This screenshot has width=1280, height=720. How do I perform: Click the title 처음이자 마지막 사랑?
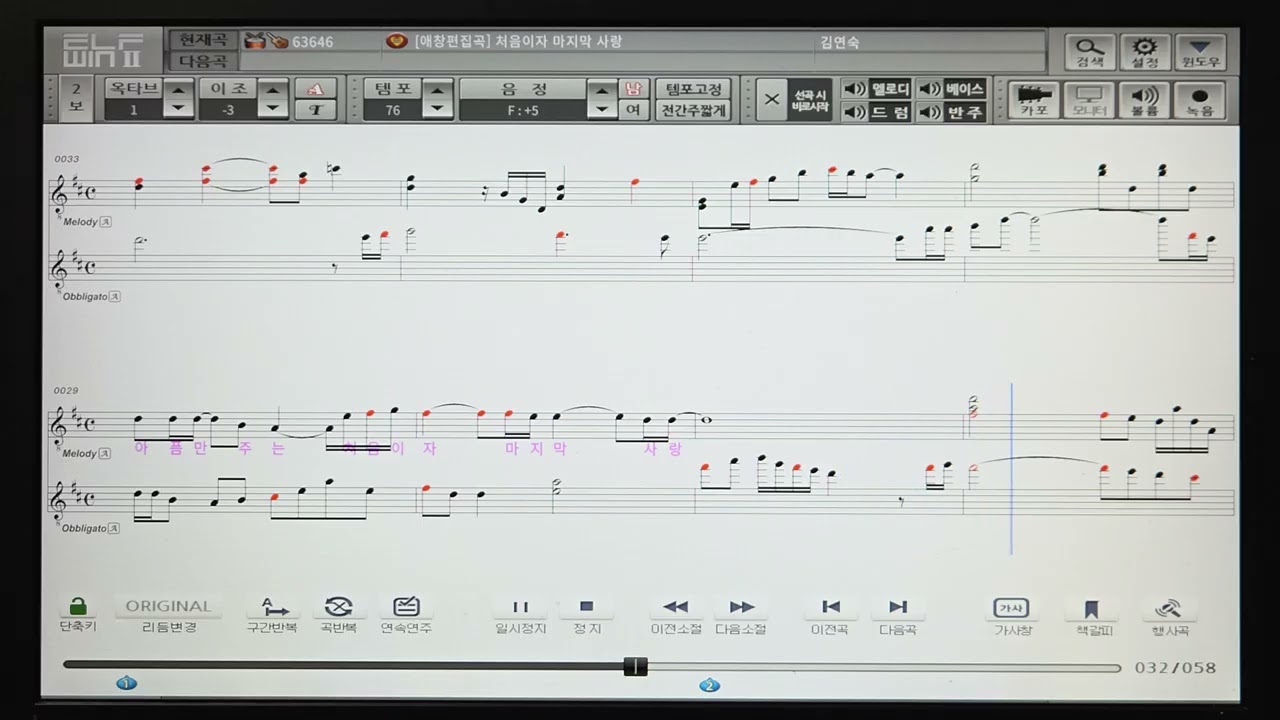558,41
